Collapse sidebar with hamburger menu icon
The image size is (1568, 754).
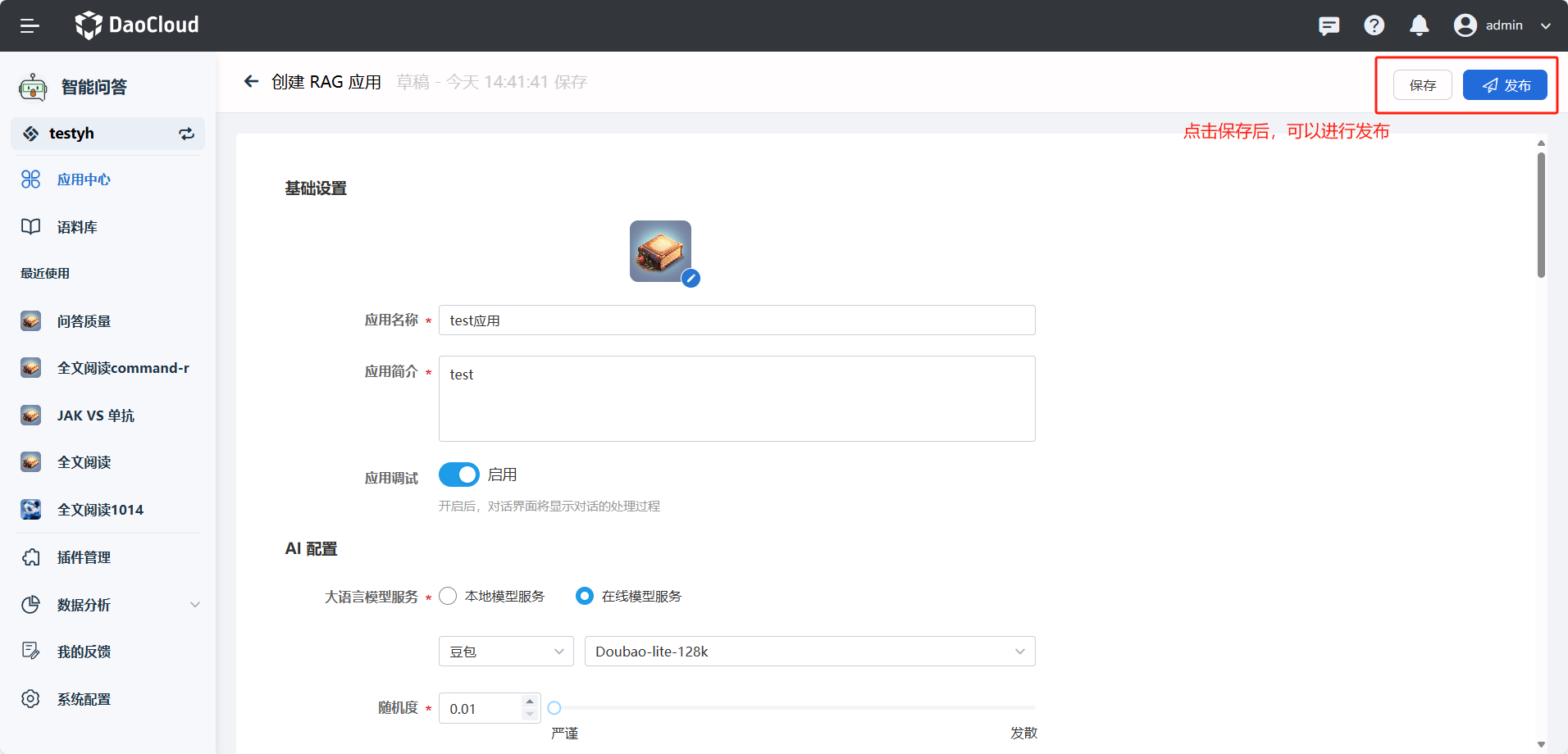[x=30, y=25]
